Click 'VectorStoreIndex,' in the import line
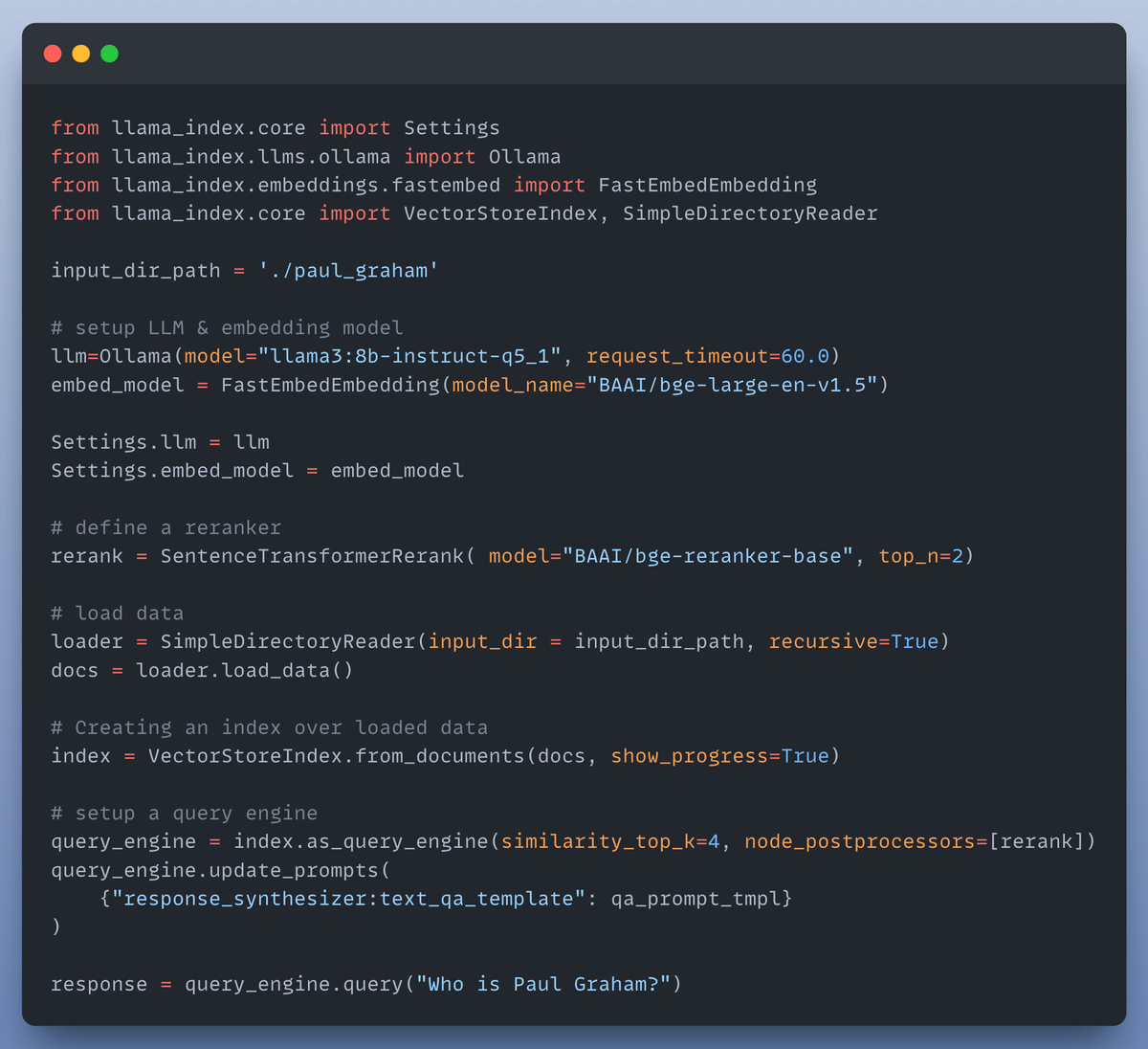The image size is (1148, 1049). click(x=506, y=213)
